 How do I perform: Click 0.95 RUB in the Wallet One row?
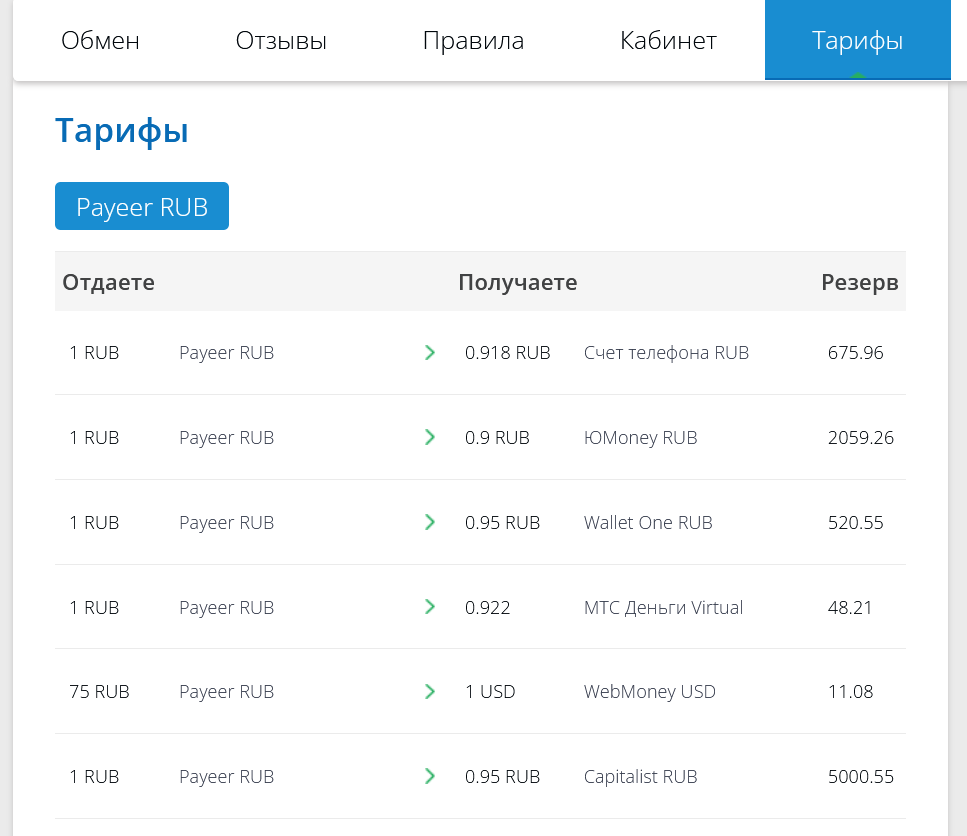coord(503,523)
